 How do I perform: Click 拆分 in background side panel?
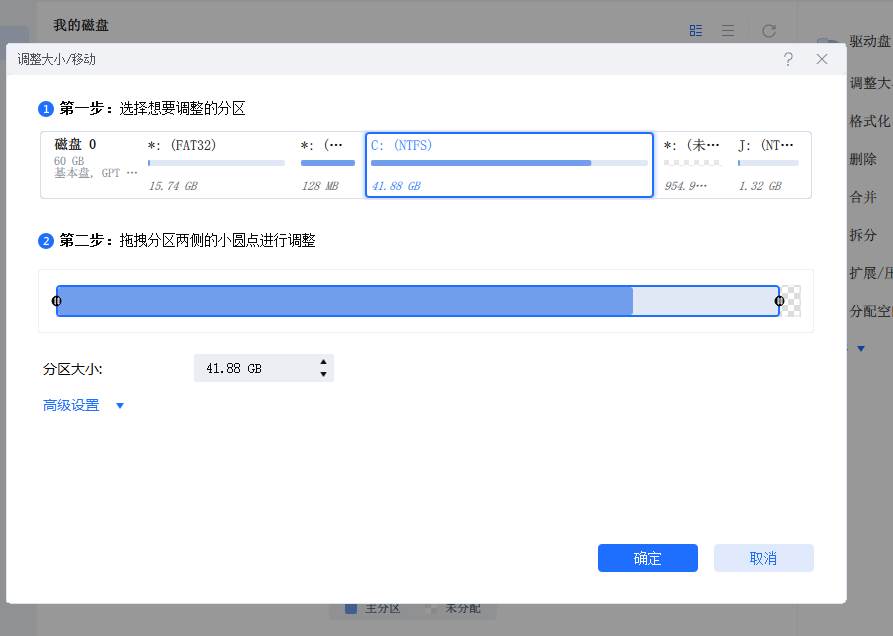tap(863, 235)
